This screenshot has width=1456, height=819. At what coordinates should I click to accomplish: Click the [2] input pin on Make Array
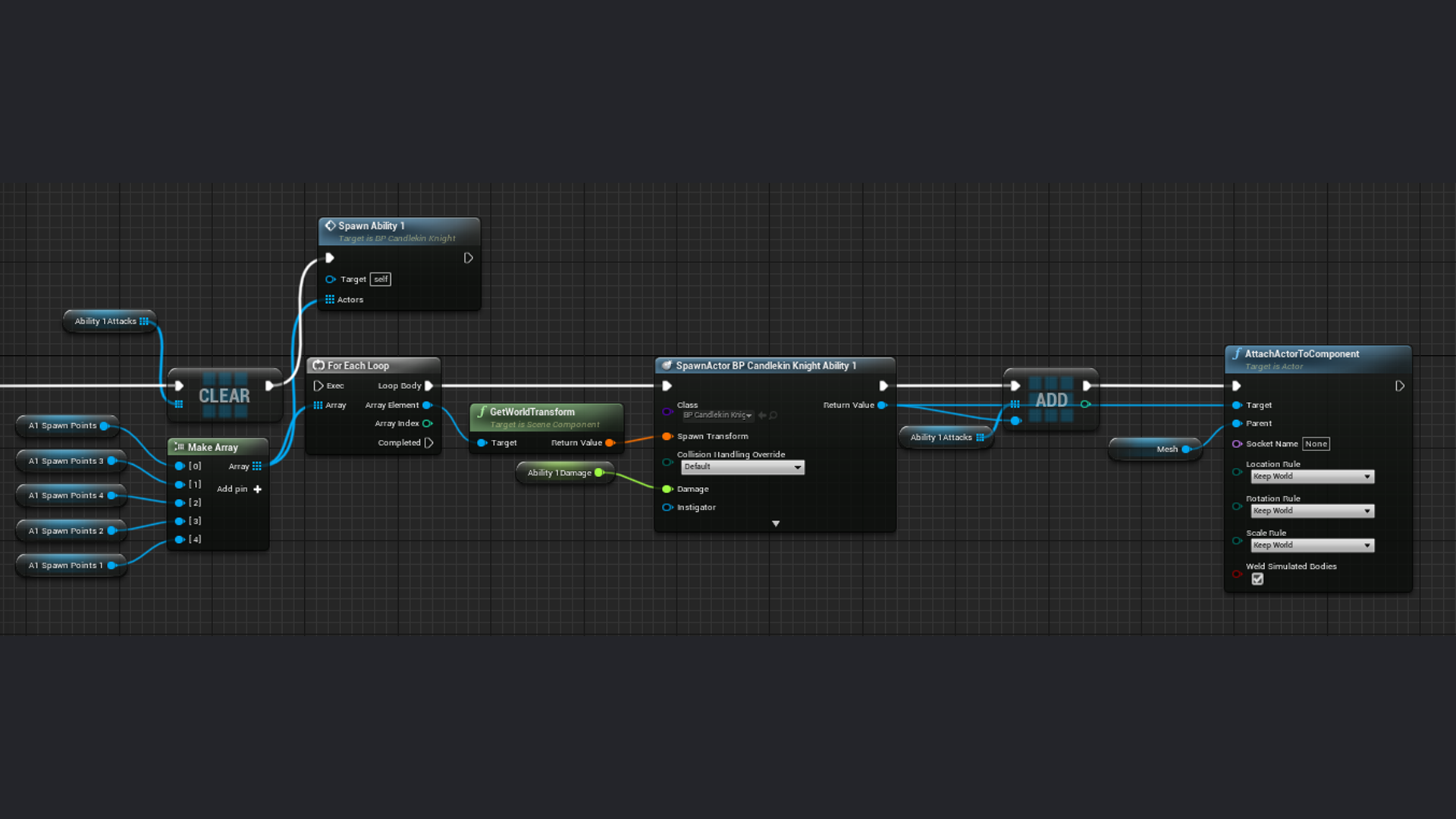[180, 503]
